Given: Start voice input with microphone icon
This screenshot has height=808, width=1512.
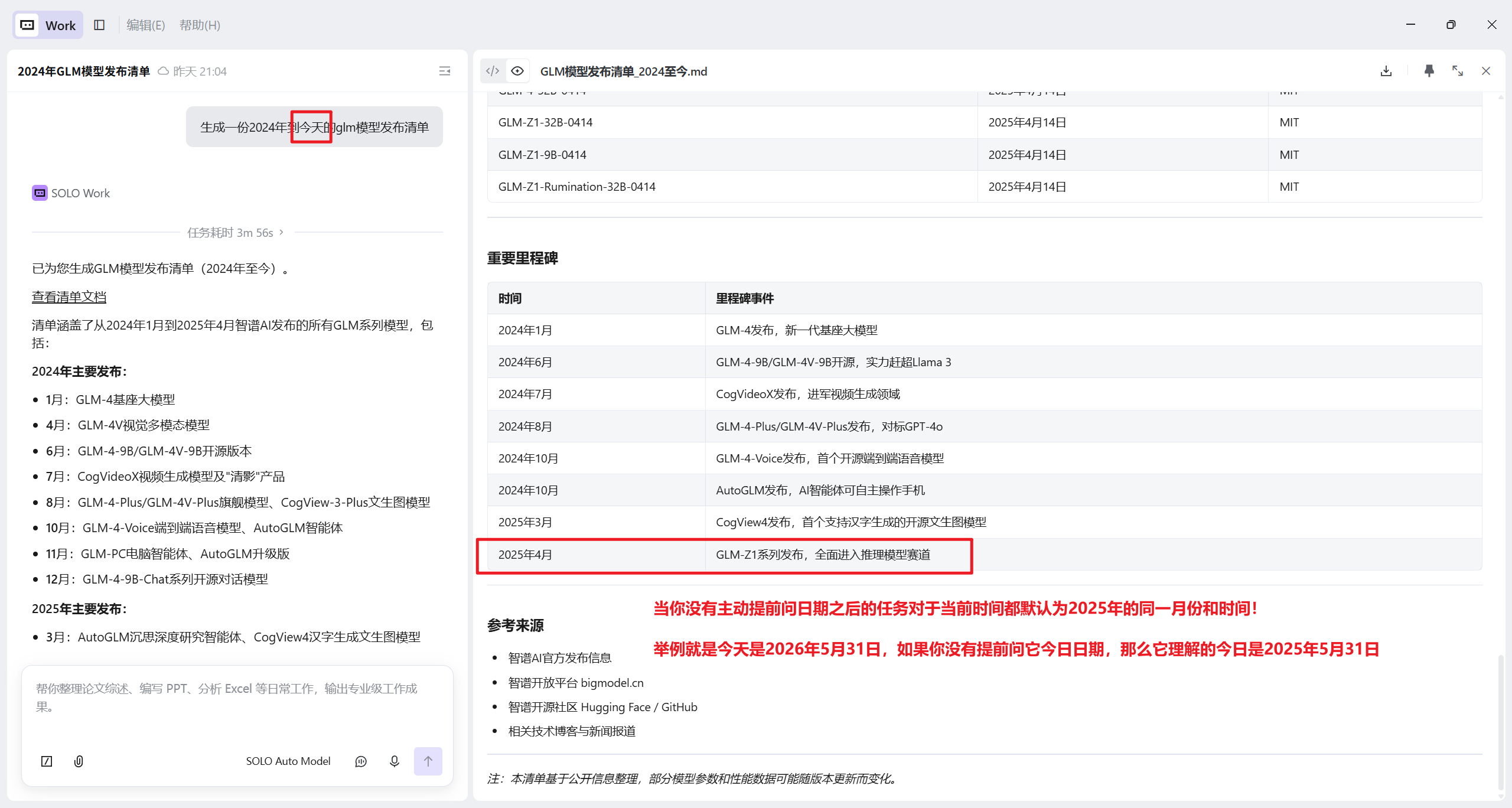Looking at the screenshot, I should tap(395, 761).
